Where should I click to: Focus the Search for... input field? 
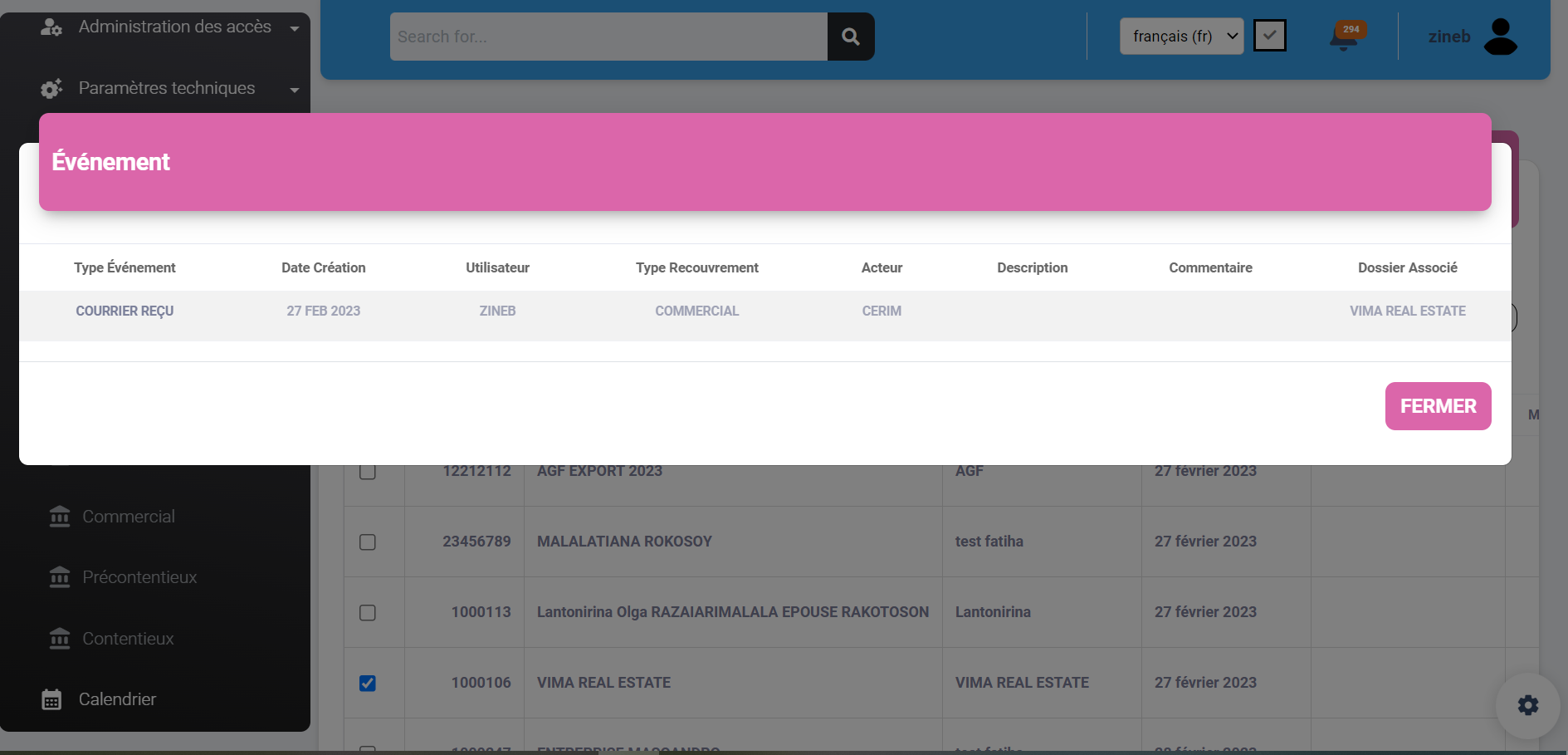click(x=608, y=37)
